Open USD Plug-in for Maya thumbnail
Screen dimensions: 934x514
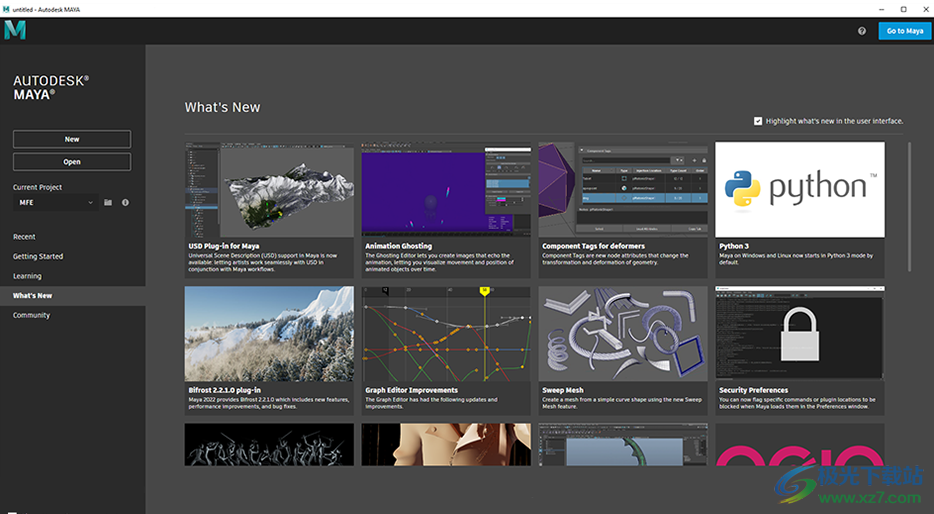[x=269, y=190]
